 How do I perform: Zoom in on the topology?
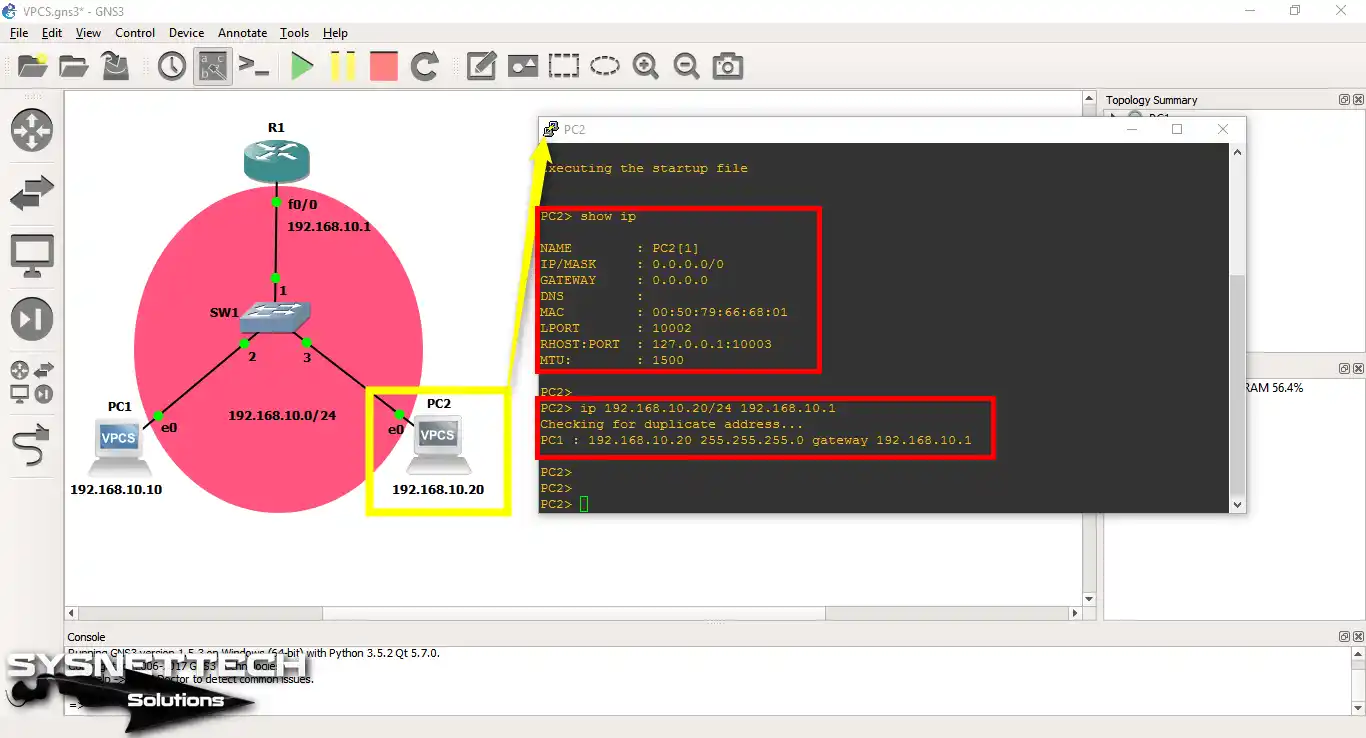coord(646,66)
